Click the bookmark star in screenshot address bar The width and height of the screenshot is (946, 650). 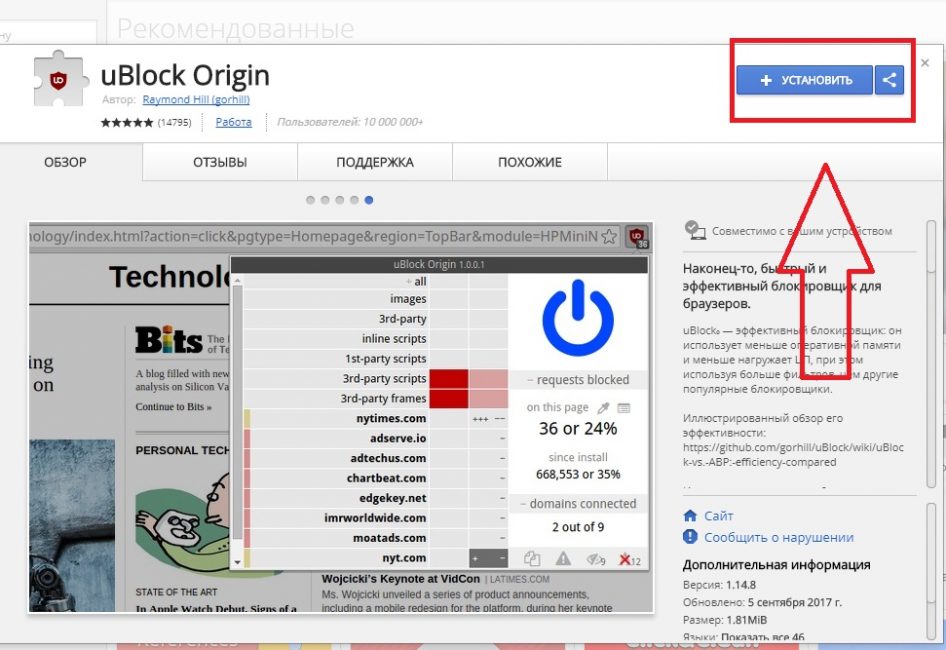609,236
